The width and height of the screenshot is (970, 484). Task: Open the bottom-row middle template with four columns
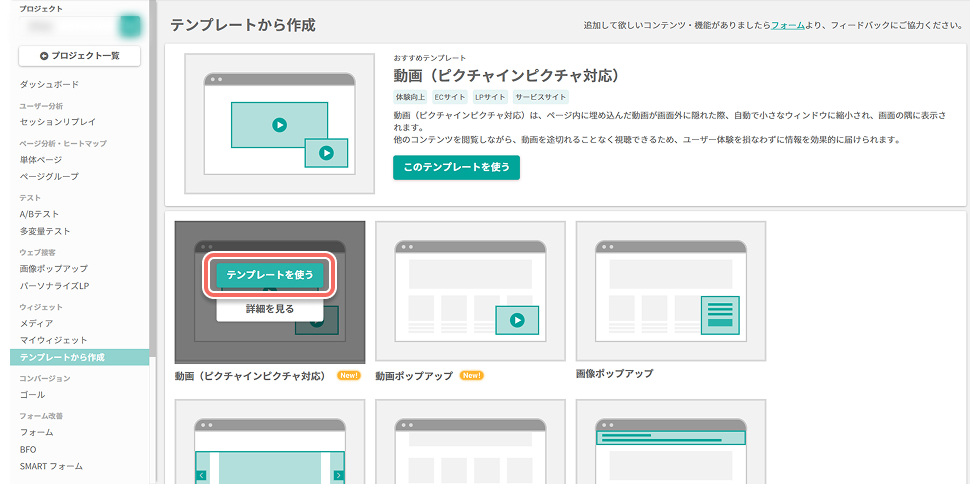470,442
